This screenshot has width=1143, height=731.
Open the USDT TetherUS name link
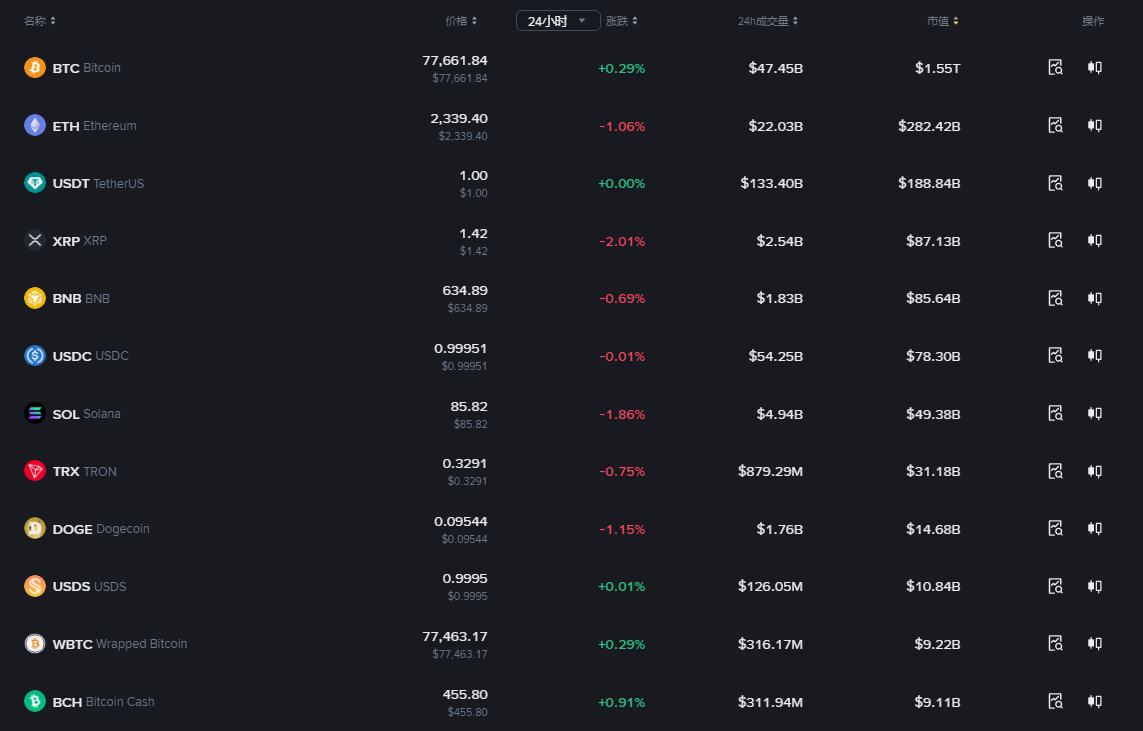[98, 184]
